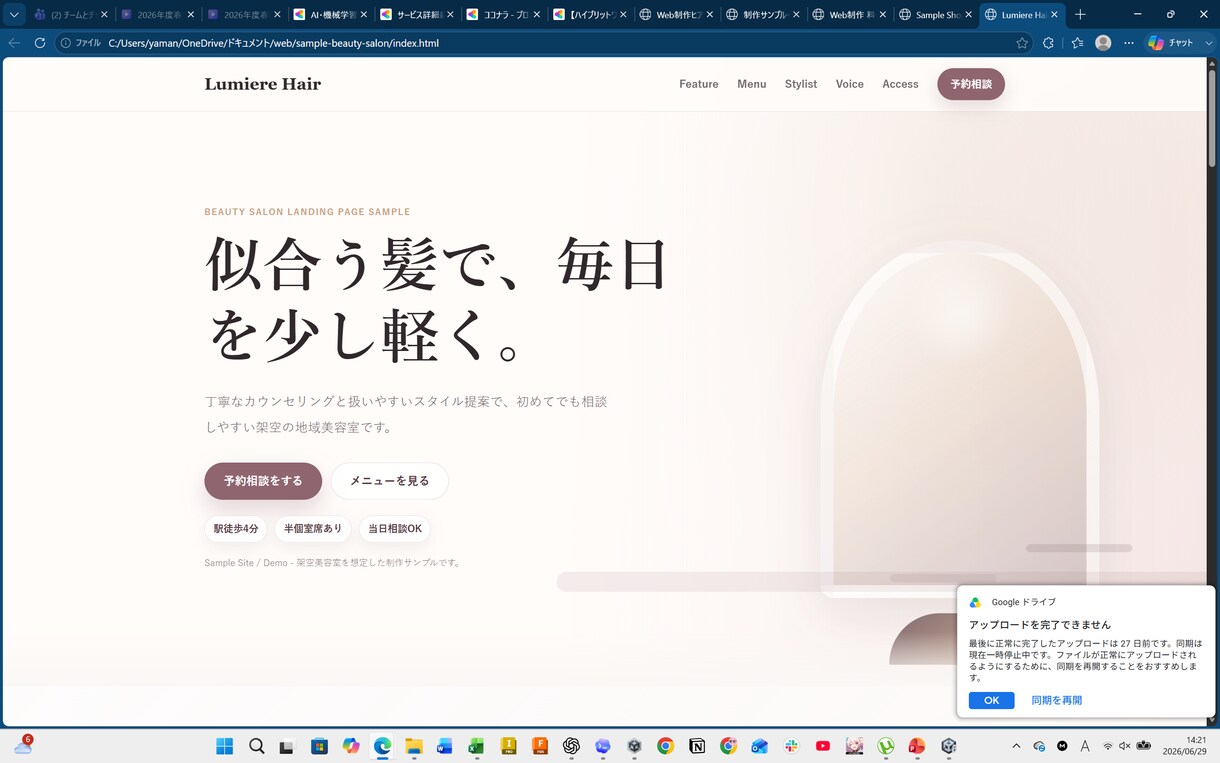
Task: Open Windows taskbar search
Action: click(x=257, y=746)
